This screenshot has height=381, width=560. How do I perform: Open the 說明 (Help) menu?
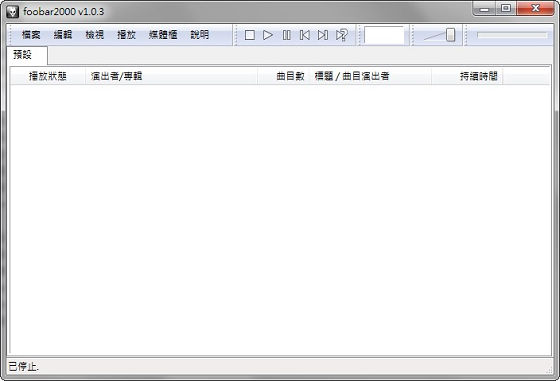[200, 35]
